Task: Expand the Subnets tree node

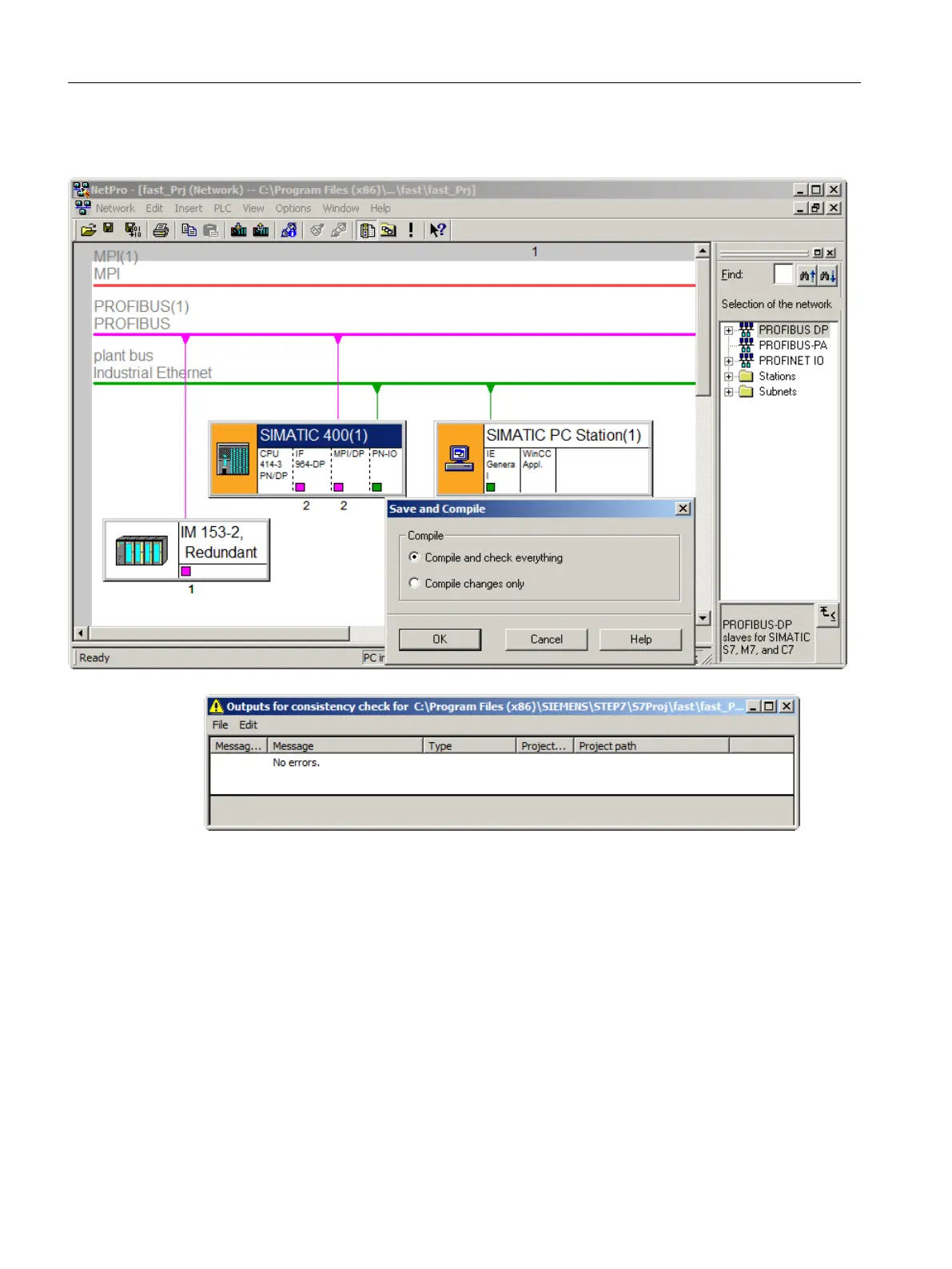Action: tap(728, 392)
